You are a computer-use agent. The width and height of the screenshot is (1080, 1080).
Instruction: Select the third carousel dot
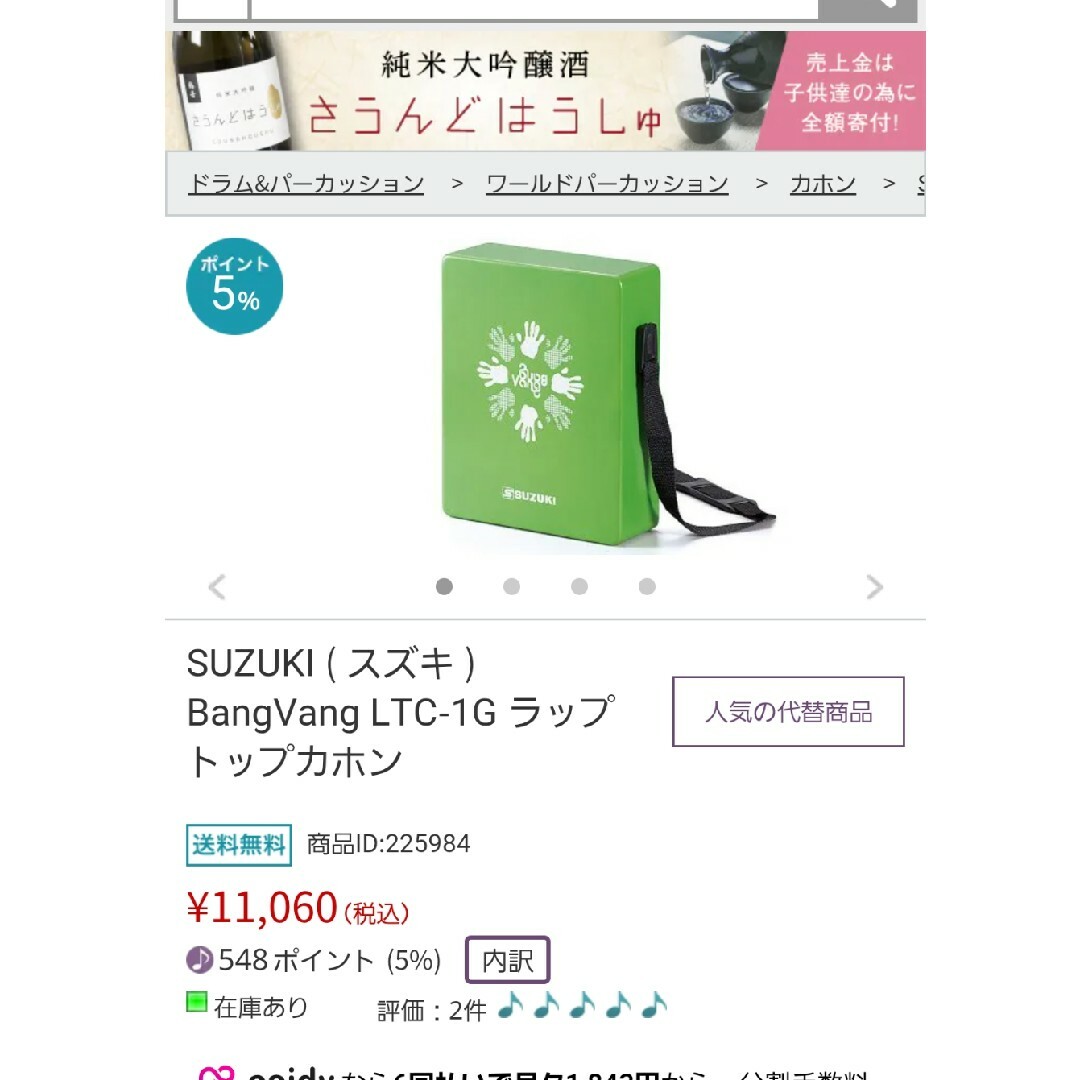coord(579,586)
